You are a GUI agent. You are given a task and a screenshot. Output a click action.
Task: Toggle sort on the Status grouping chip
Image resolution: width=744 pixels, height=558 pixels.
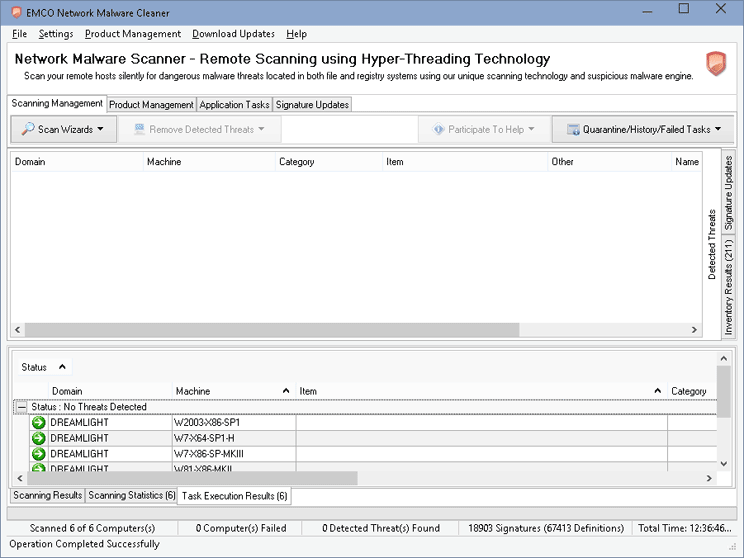tap(44, 367)
